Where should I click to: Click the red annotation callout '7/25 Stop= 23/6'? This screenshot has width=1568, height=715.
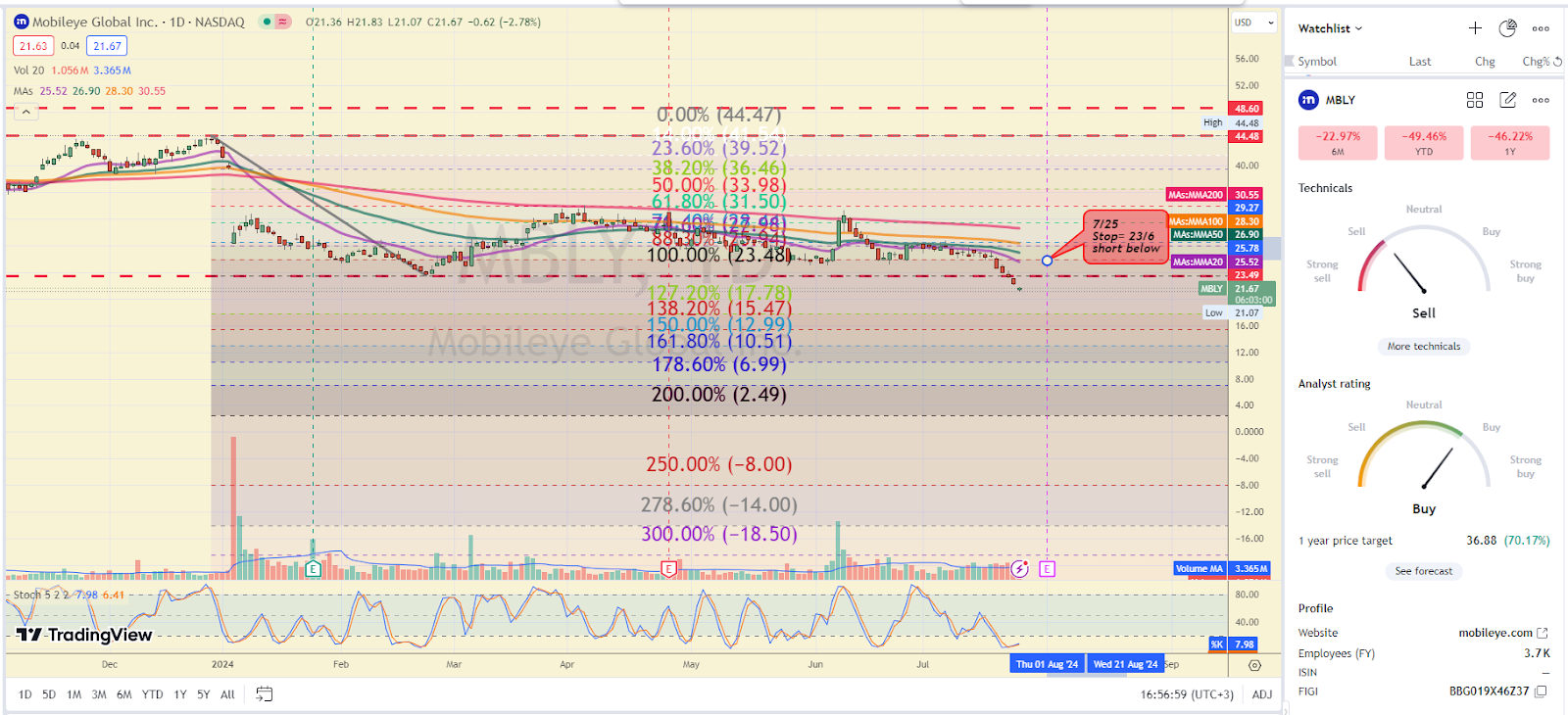click(1125, 237)
